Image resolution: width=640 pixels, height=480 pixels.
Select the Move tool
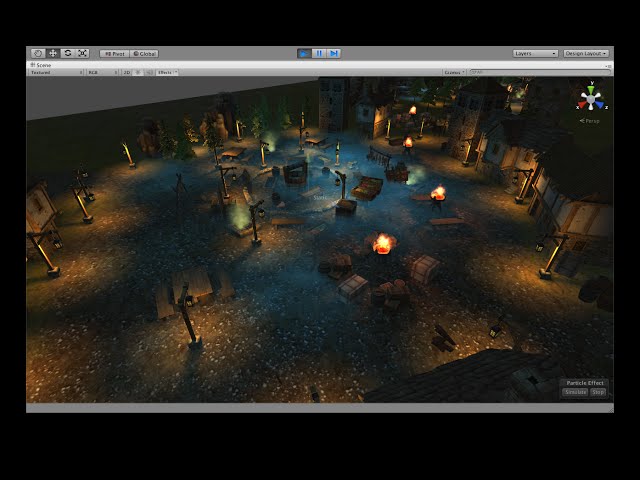click(x=53, y=53)
